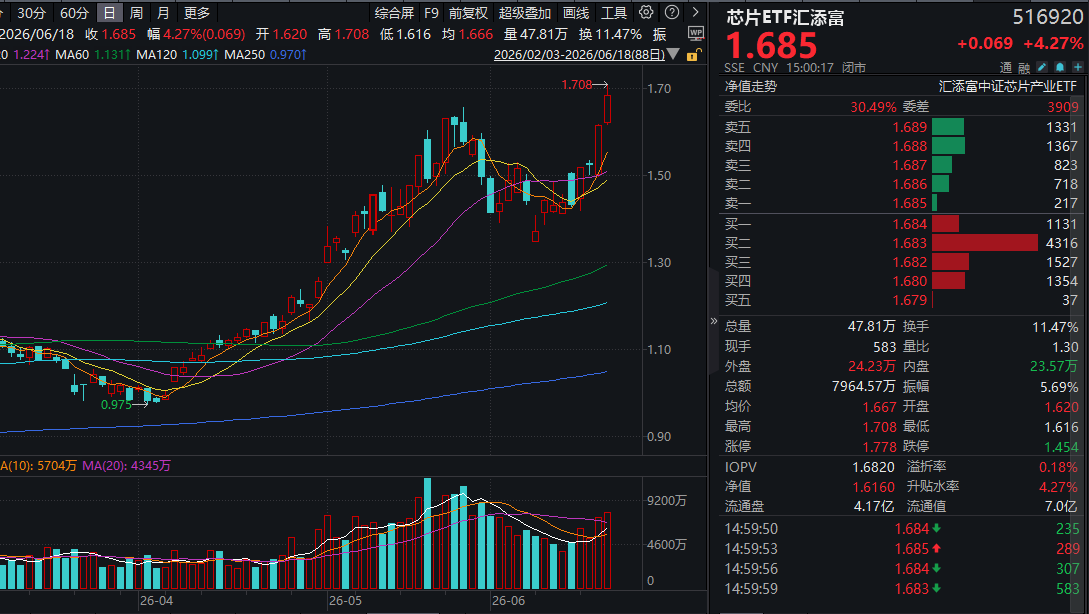
Task: Select 卖一 ask row at 1.685
Action: click(x=901, y=204)
